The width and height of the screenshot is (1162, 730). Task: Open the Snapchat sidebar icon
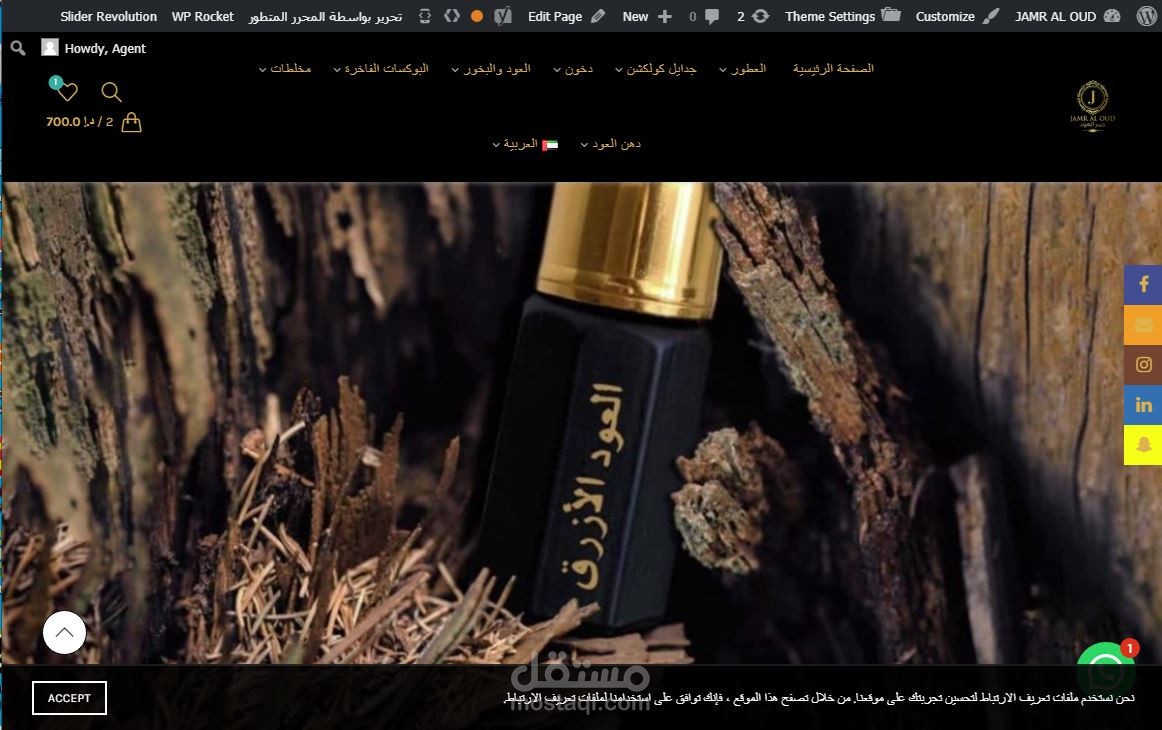[1143, 445]
